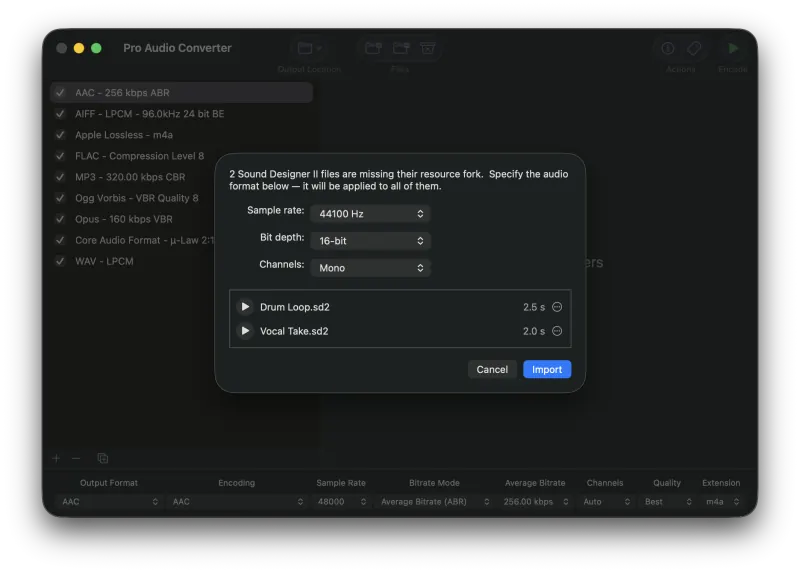Screen dimensions: 800x573
Task: Open the Sample rate dropdown showing 44100 Hz
Action: coord(370,213)
